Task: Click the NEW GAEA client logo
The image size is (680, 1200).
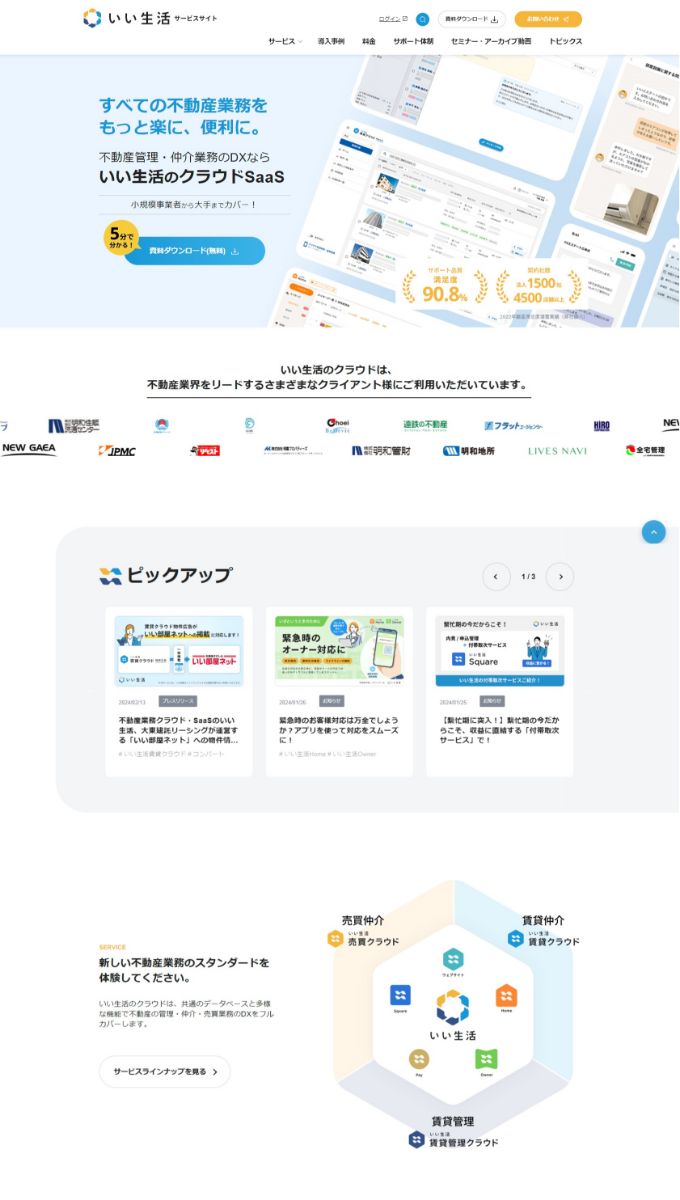Action: click(x=29, y=450)
